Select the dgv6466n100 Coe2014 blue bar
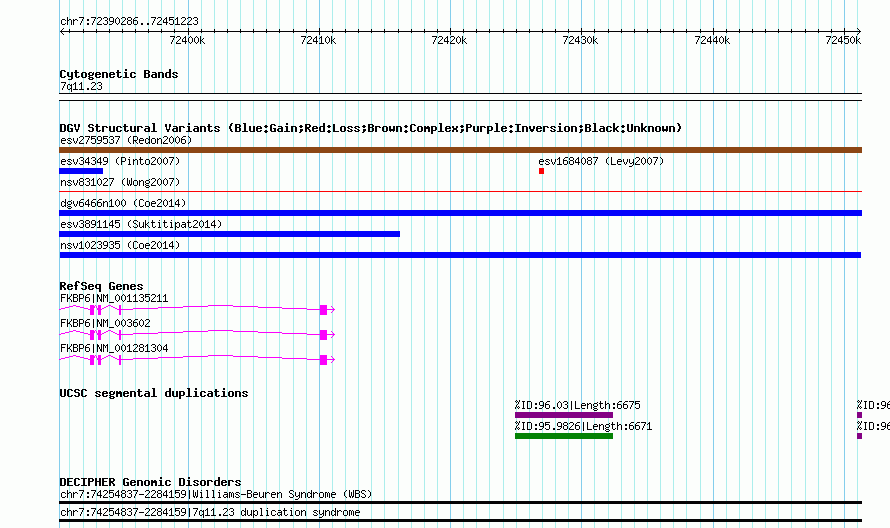Screen dimensions: 890x528 coord(460,213)
